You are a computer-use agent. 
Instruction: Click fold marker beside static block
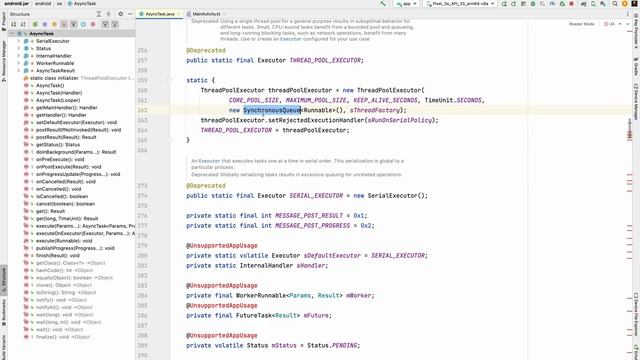coord(170,80)
